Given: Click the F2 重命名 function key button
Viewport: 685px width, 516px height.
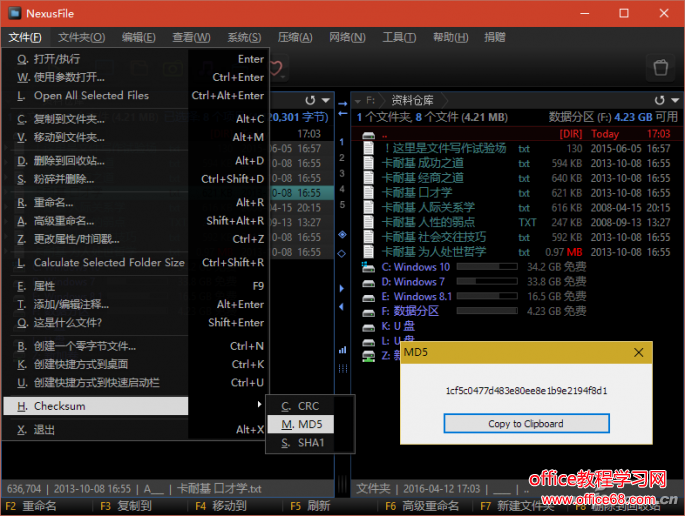Looking at the screenshot, I should pos(31,506).
